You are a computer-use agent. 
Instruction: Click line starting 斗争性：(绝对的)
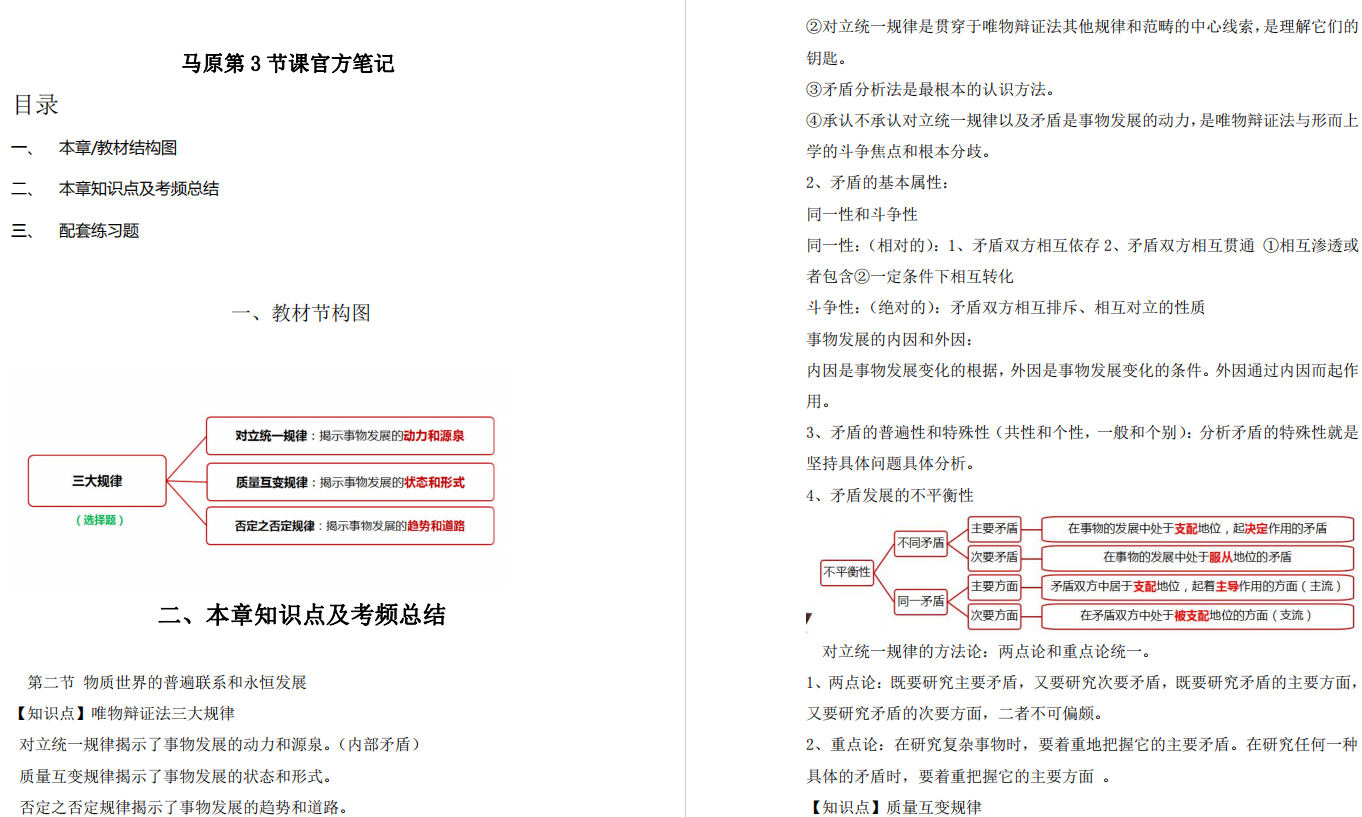pos(1006,308)
